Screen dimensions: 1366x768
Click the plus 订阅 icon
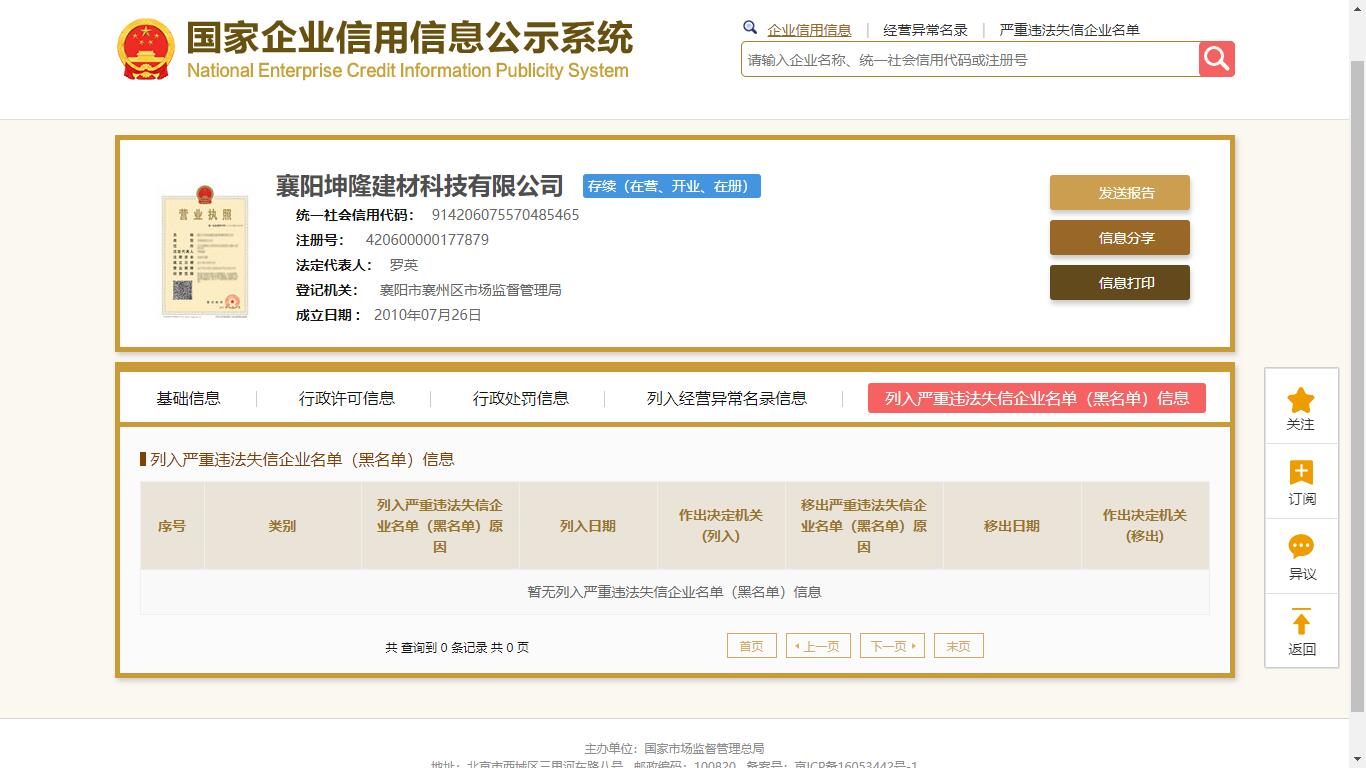pos(1301,472)
